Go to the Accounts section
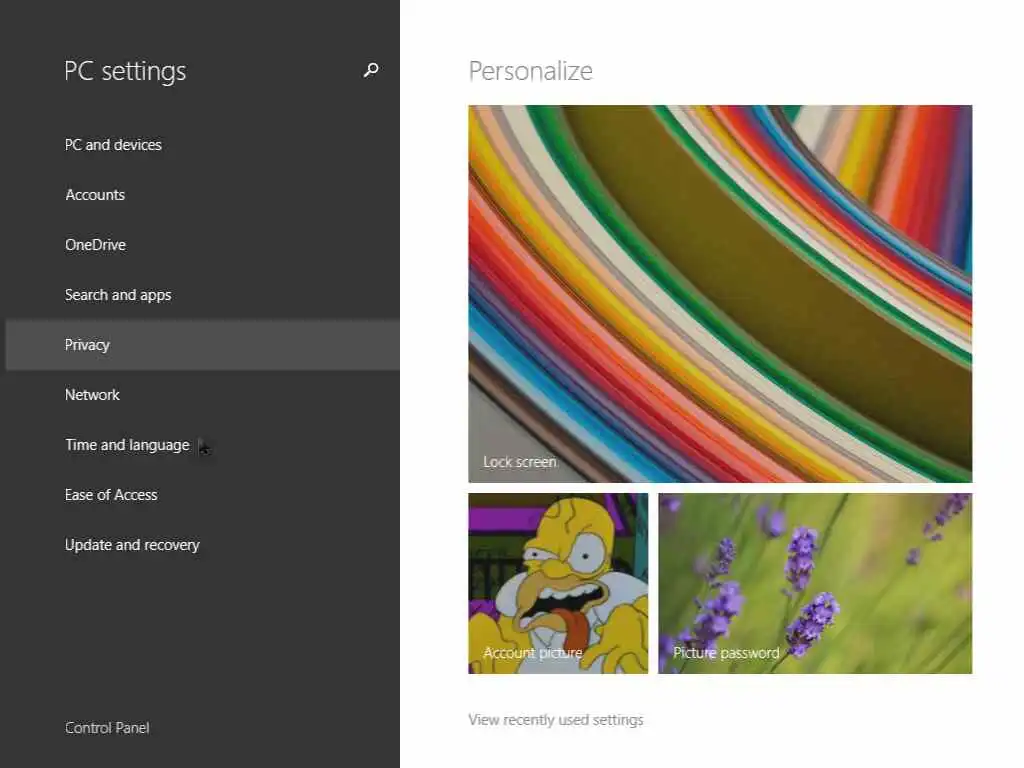The height and width of the screenshot is (768, 1024). click(x=95, y=195)
